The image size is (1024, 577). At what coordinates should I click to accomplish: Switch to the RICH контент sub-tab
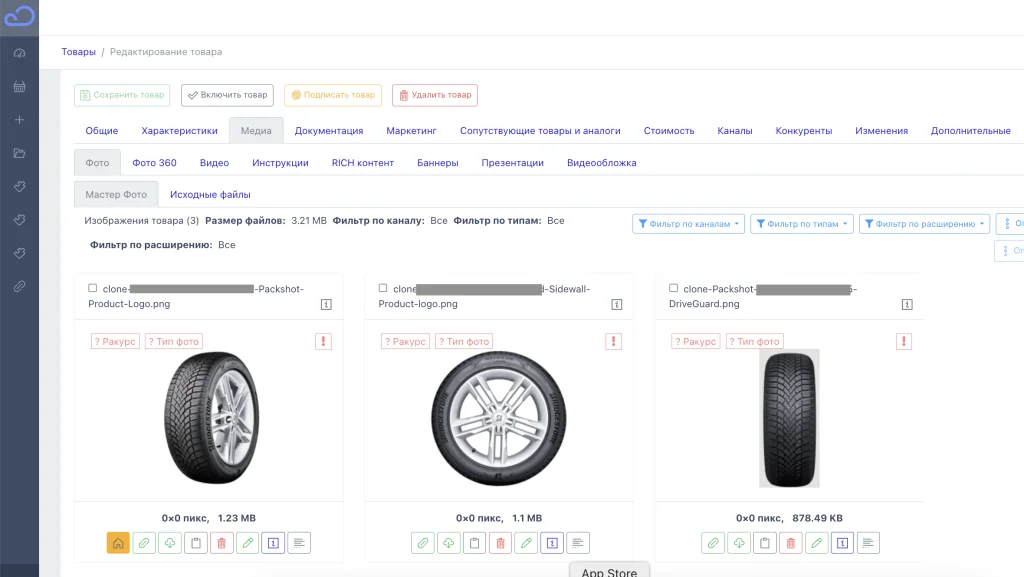(x=362, y=163)
